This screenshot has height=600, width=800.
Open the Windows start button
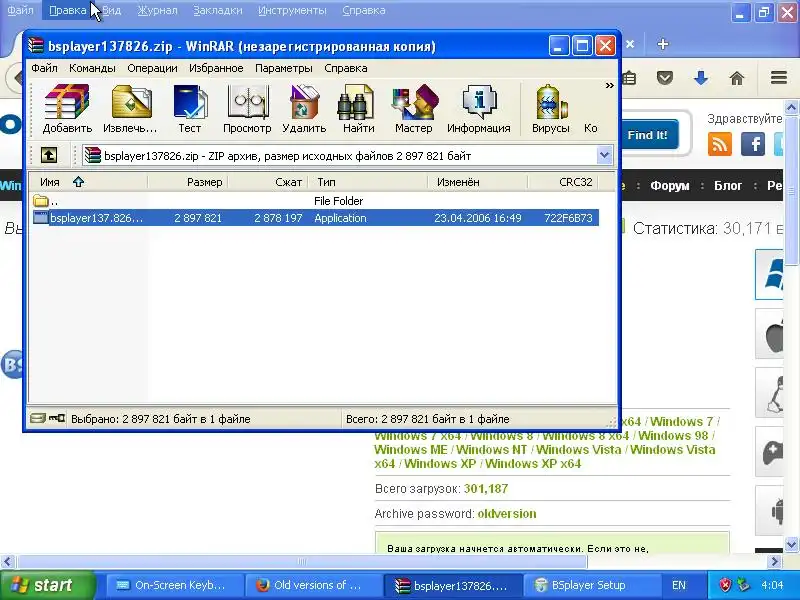[x=47, y=585]
